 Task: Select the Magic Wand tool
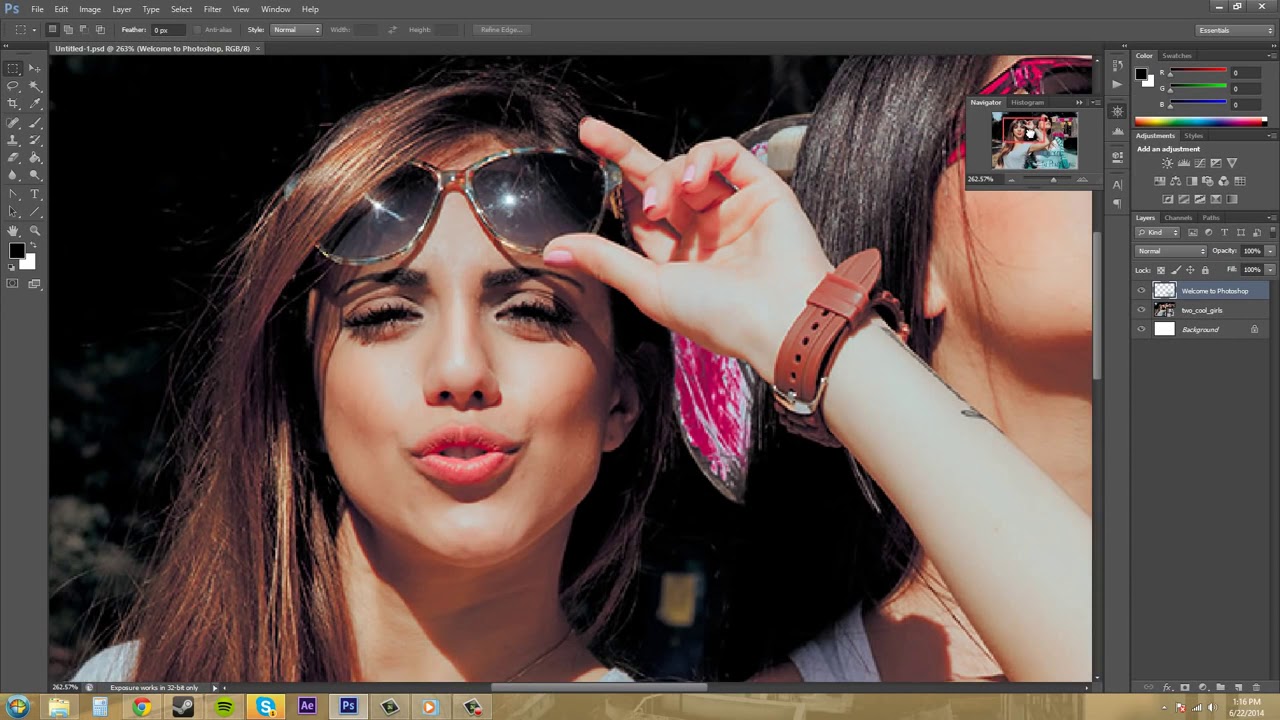pyautogui.click(x=34, y=86)
